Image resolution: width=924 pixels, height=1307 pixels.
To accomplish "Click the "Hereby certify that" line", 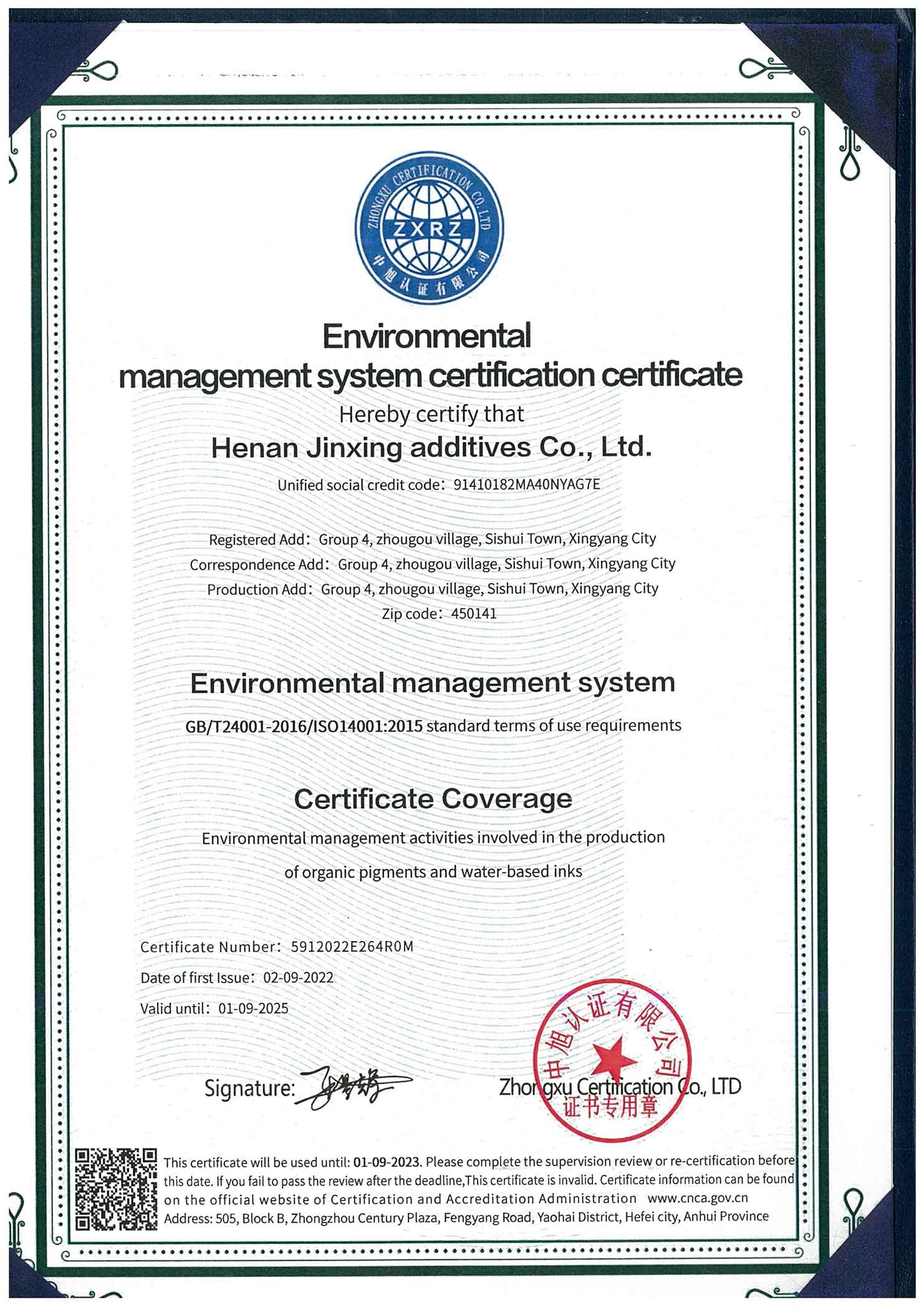I will (431, 414).
